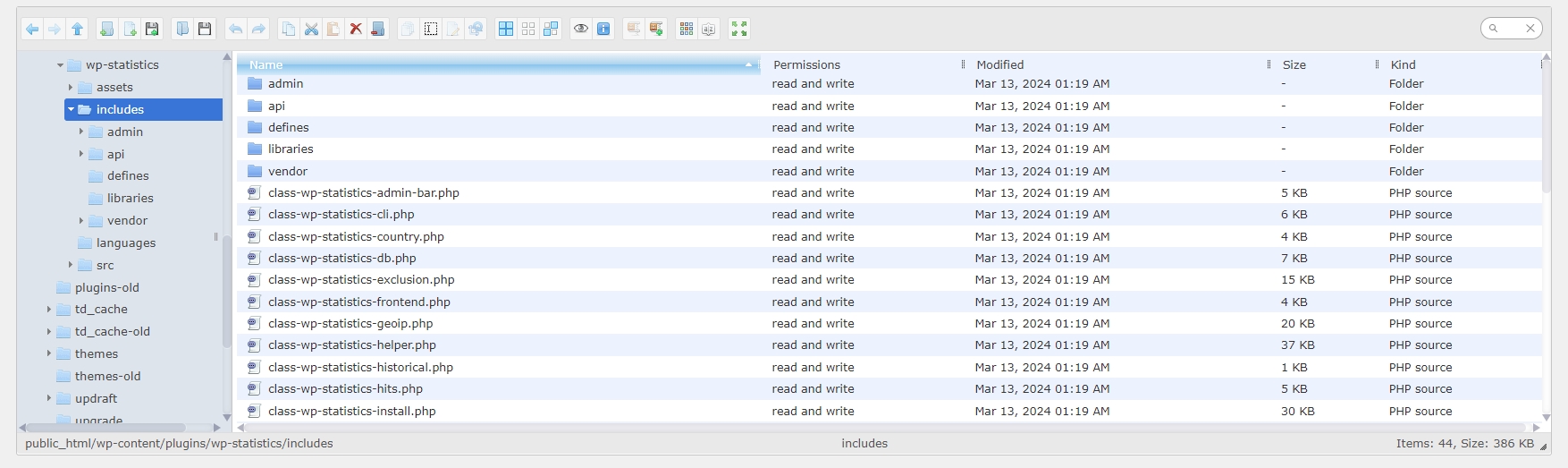
Task: Expand the admin subfolder in the tree
Action: pos(81,132)
